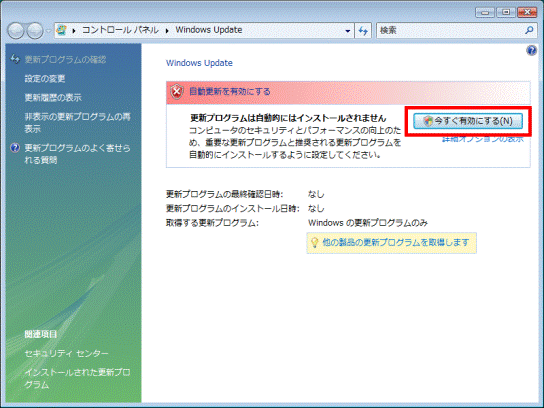Open the 詳細オプションの表示 link
This screenshot has width=544, height=408.
[483, 139]
